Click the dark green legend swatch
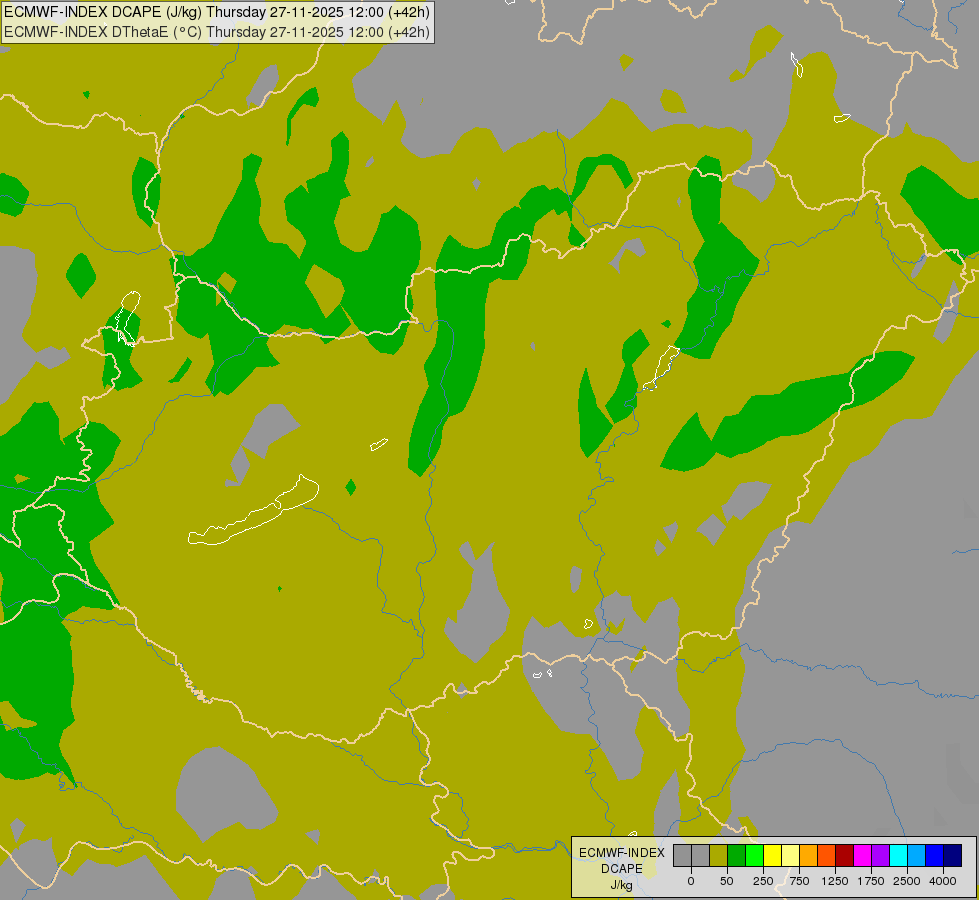The height and width of the screenshot is (900, 979). [x=736, y=855]
